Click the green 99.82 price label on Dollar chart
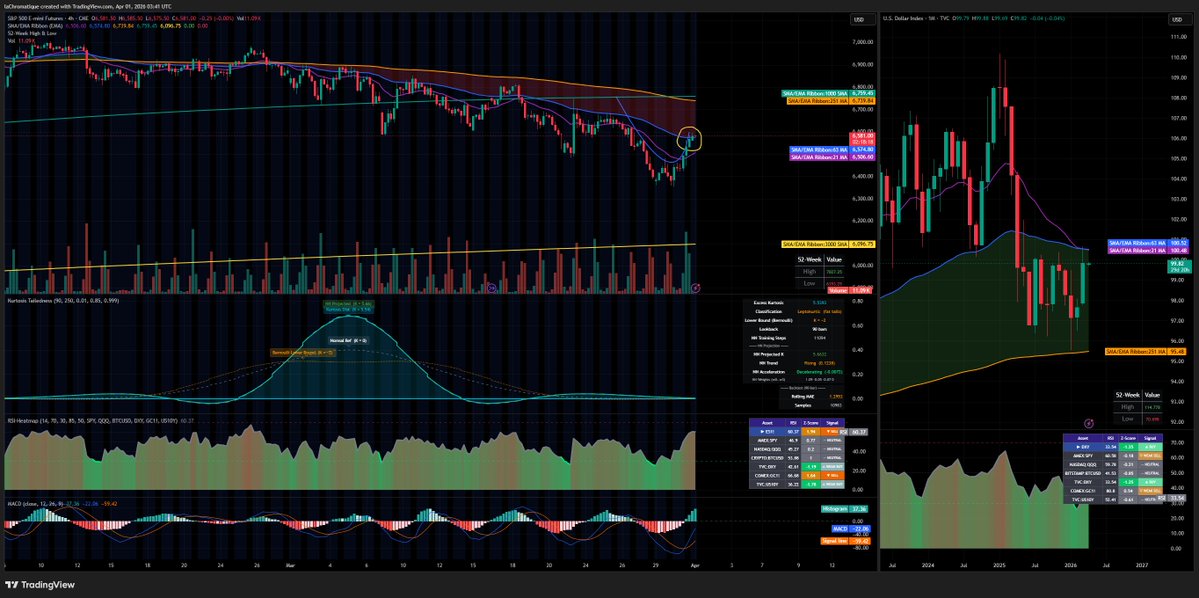This screenshot has width=1199, height=598. coord(1178,265)
